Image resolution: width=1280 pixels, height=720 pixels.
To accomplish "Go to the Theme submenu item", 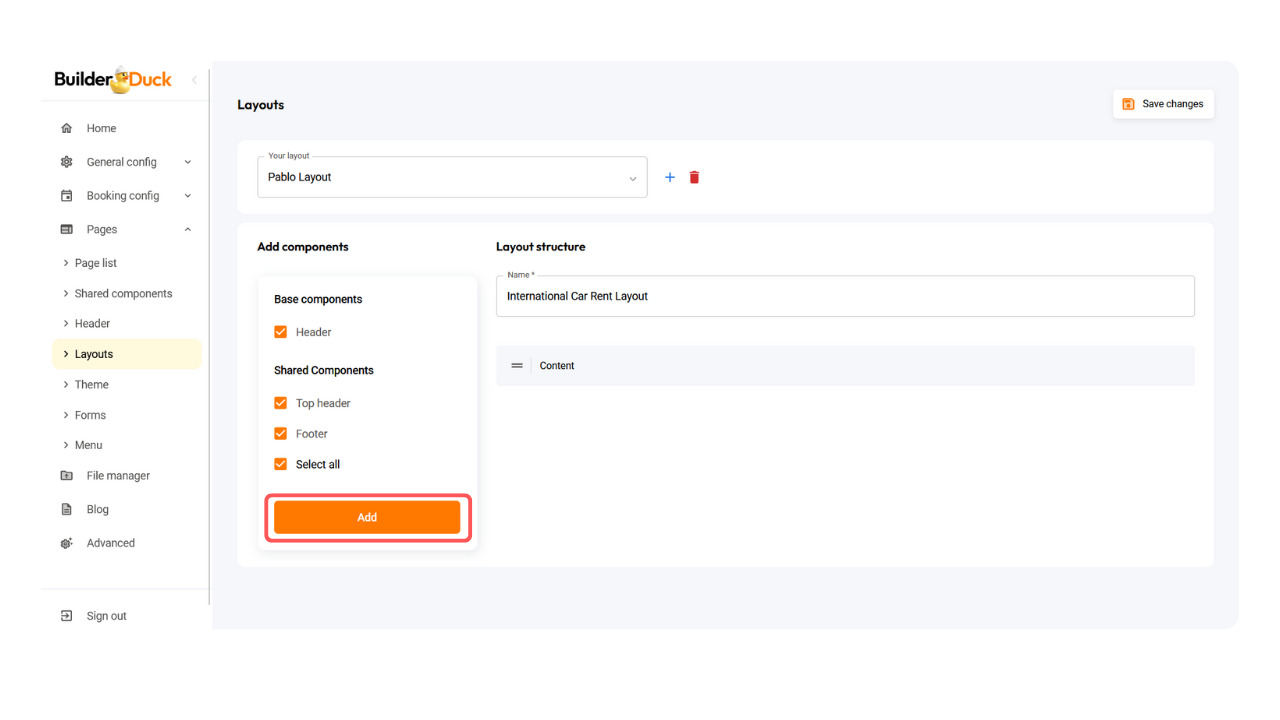I will [92, 385].
